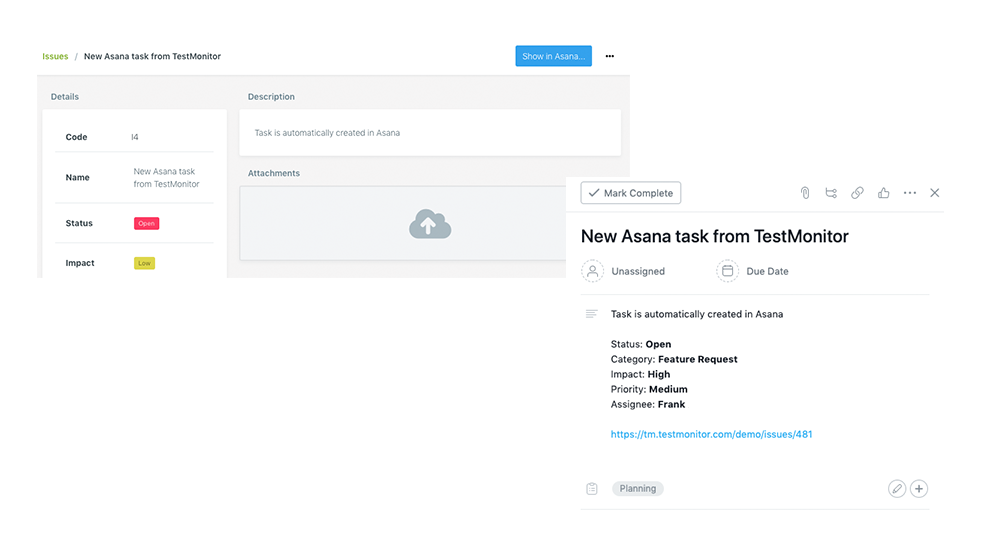Image resolution: width=1000 pixels, height=556 pixels.
Task: Click the Asana task title text
Action: coord(714,236)
